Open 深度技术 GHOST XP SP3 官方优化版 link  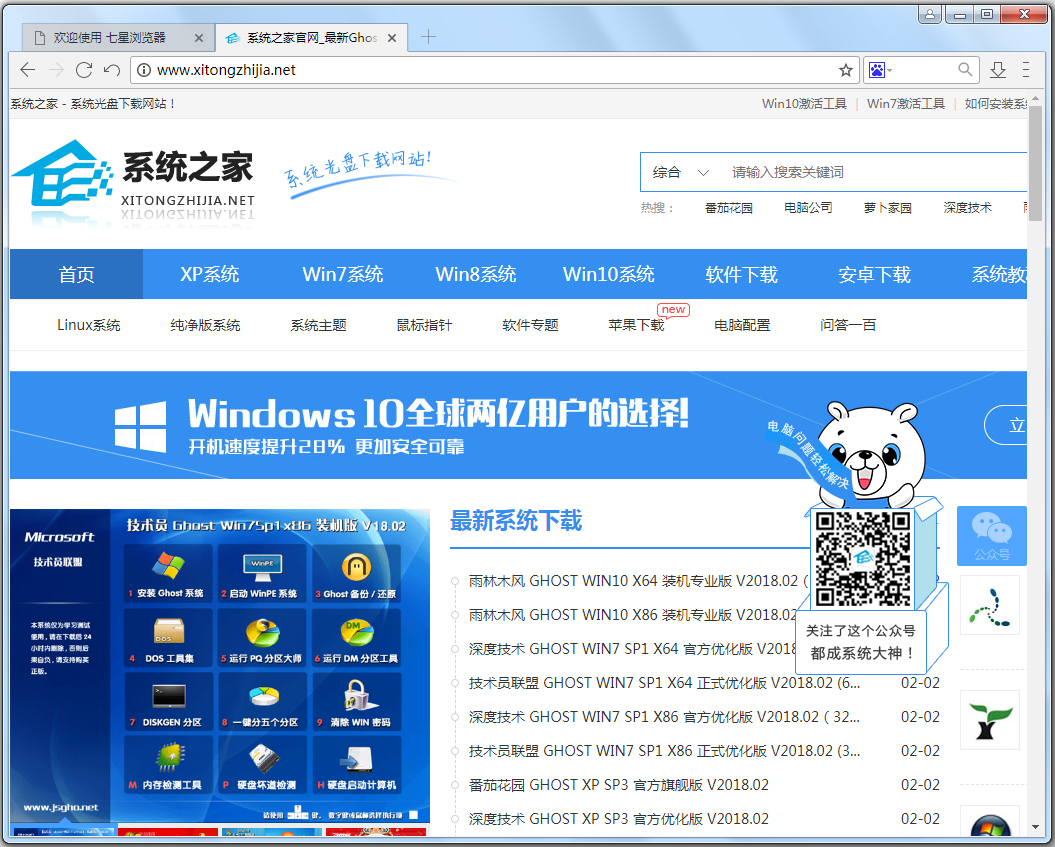click(x=618, y=819)
